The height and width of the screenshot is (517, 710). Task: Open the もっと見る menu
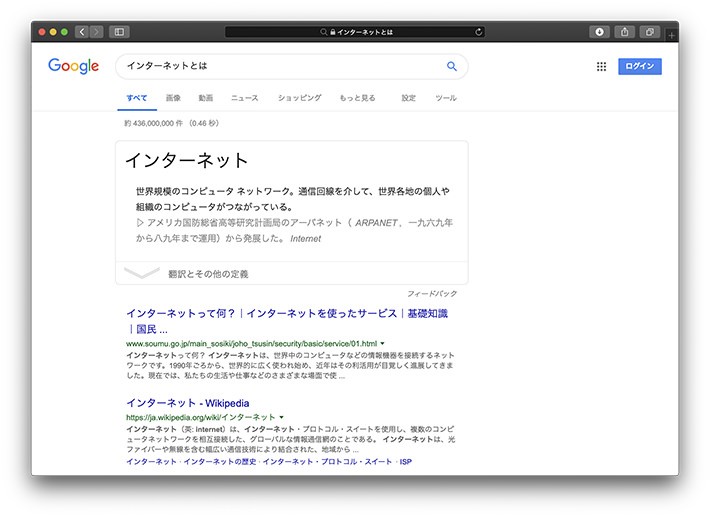pyautogui.click(x=357, y=98)
